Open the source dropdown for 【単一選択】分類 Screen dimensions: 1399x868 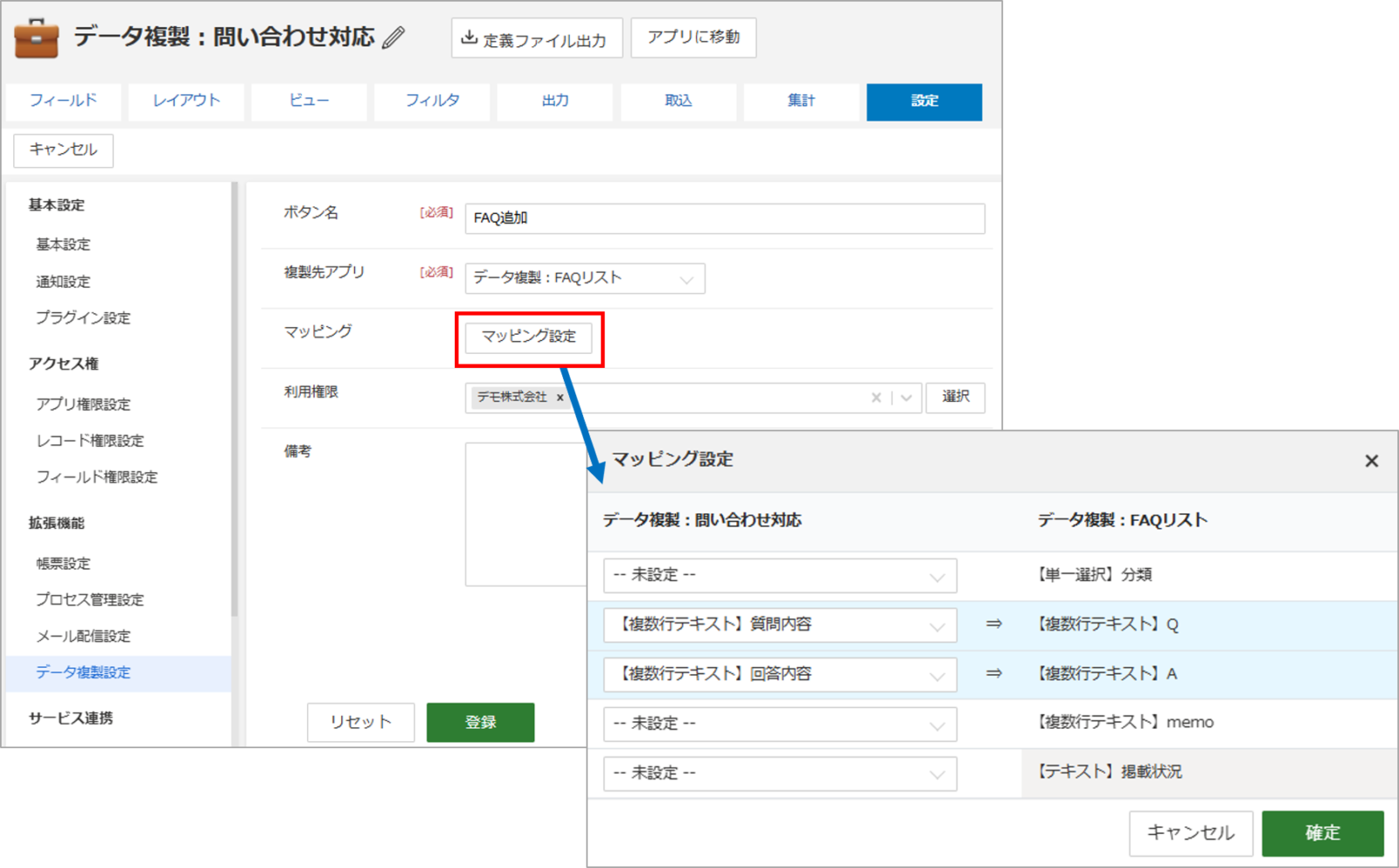pos(780,576)
